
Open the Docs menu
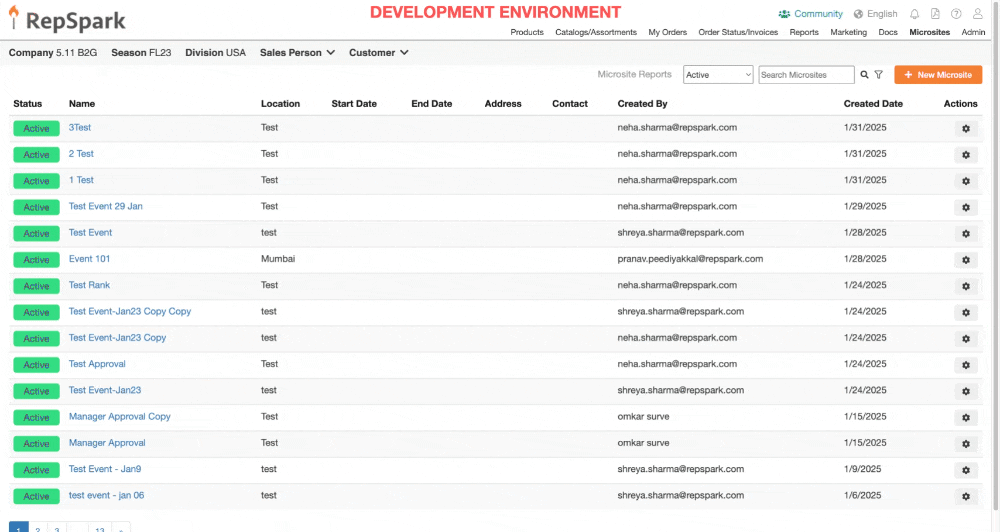(888, 32)
